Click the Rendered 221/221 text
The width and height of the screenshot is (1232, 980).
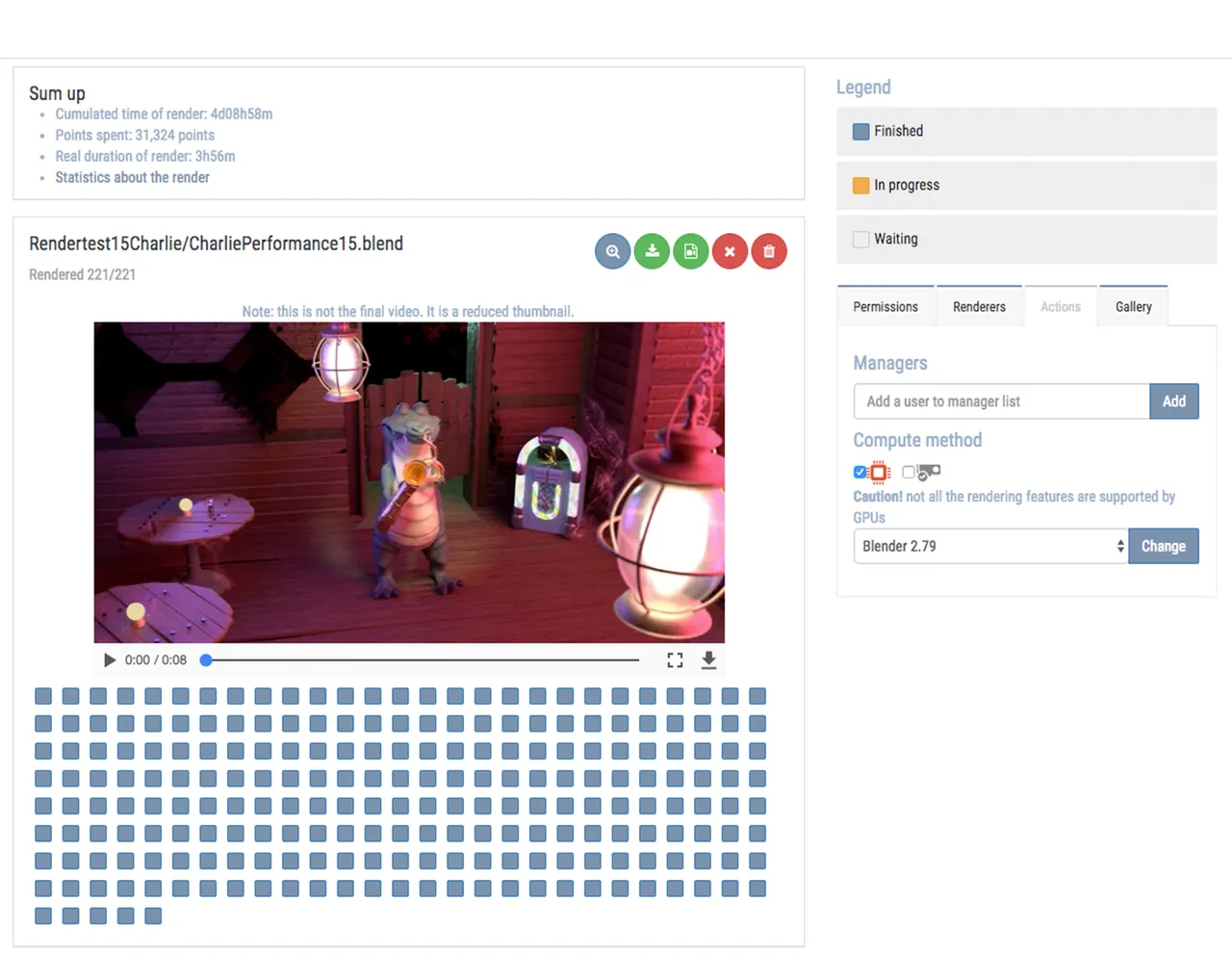82,274
